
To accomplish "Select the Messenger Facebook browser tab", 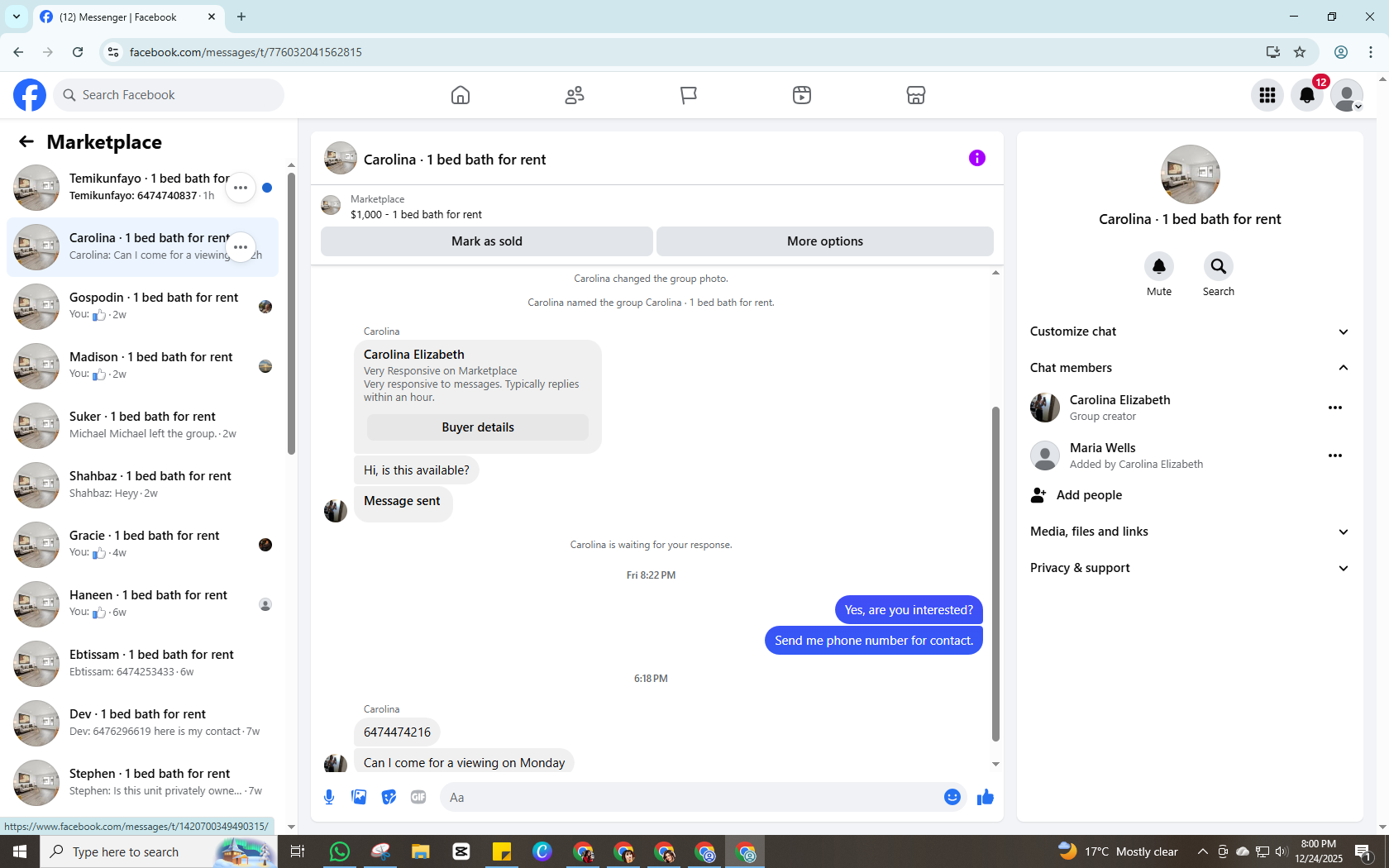I will coord(129,17).
